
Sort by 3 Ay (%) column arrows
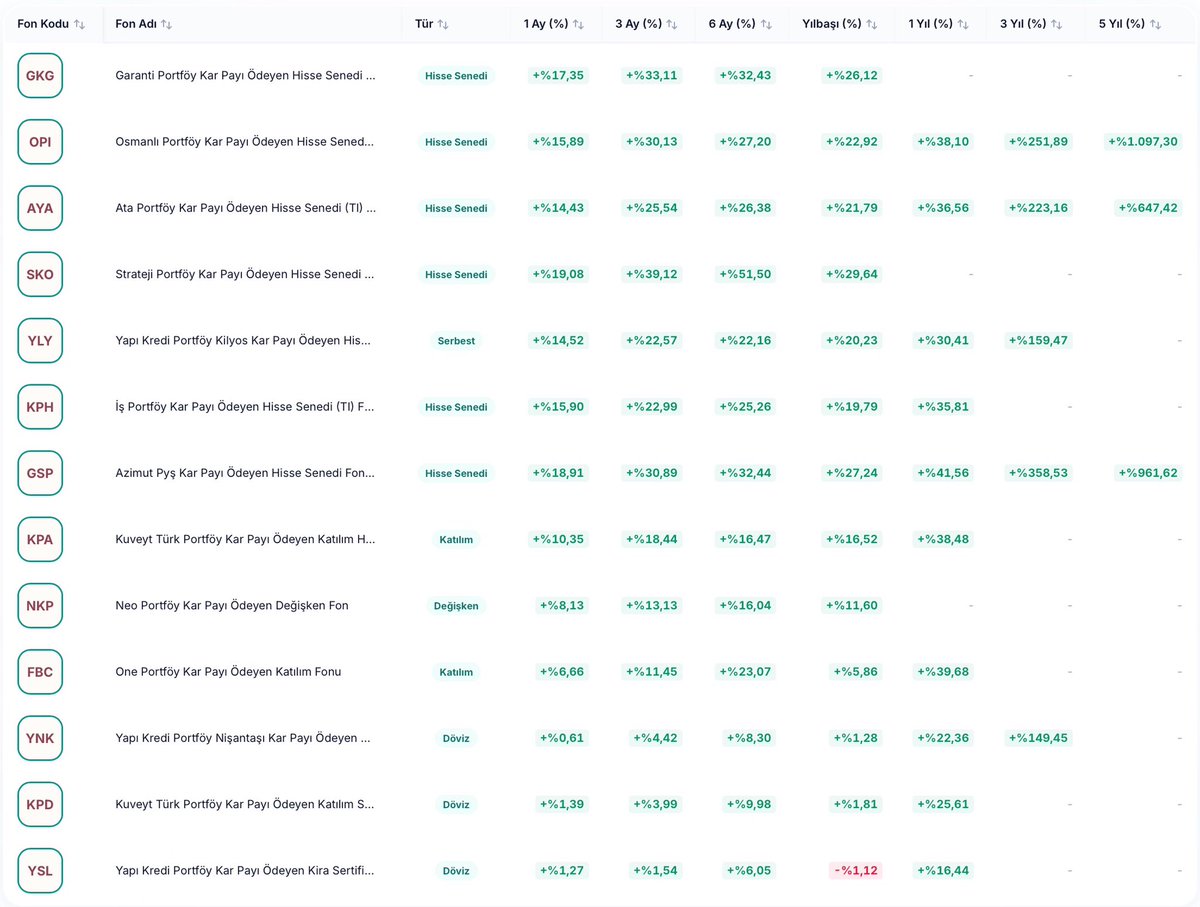point(672,24)
